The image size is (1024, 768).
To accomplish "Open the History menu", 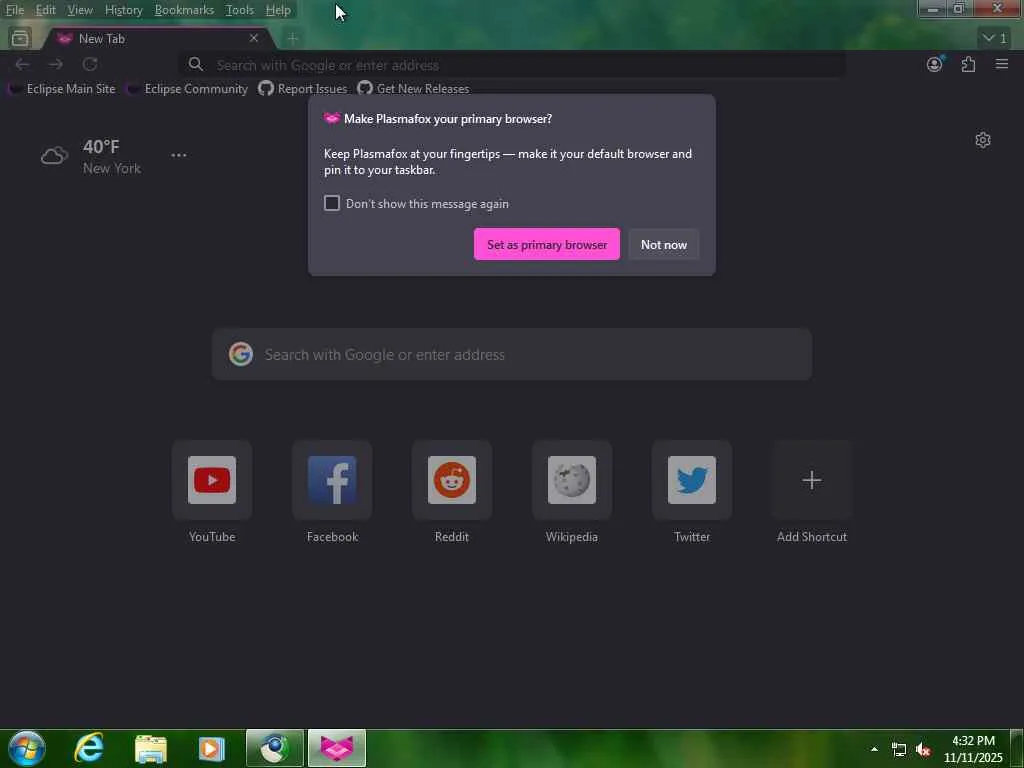I will [x=123, y=10].
